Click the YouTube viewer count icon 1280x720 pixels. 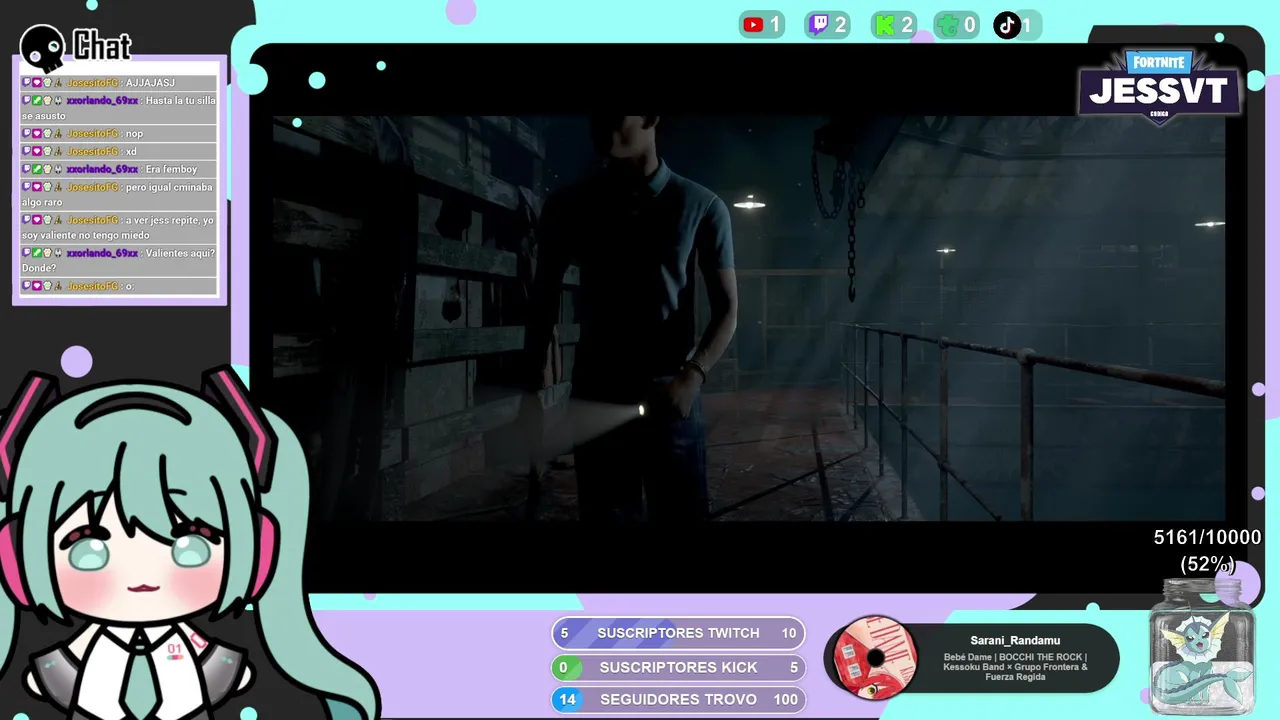(x=753, y=25)
